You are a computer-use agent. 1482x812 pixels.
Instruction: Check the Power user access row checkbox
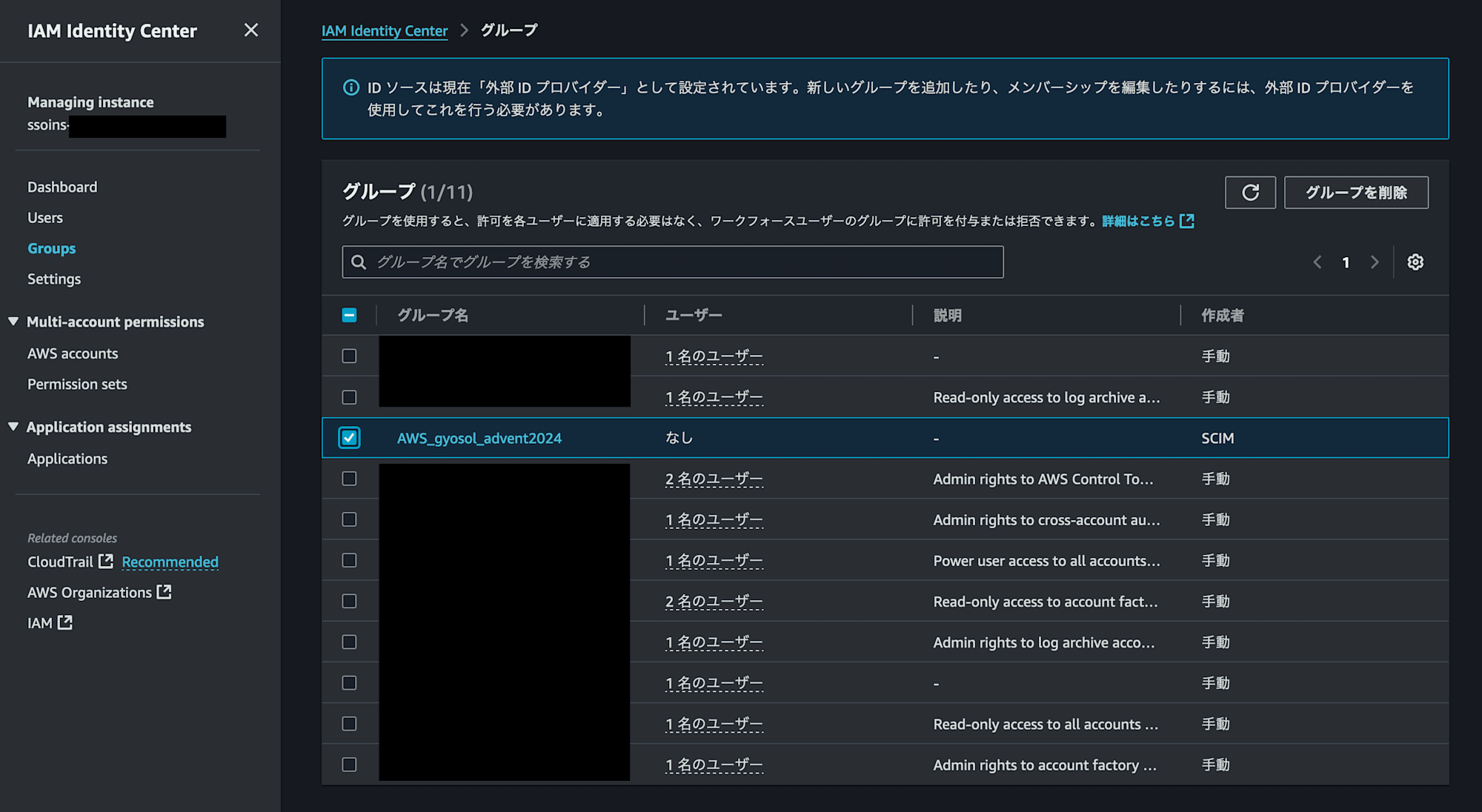pos(349,560)
